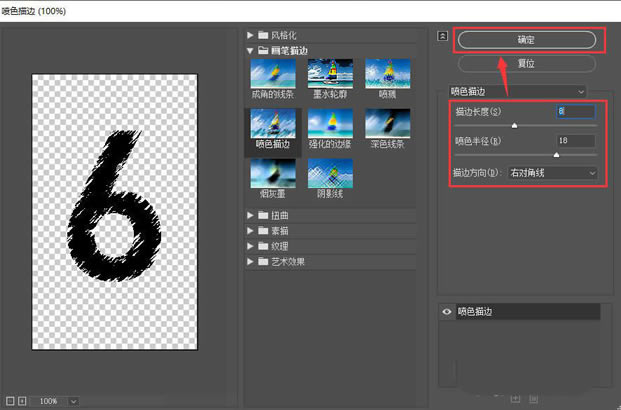This screenshot has height=410, width=621.
Task: Click the zoom out minus button
Action: 10,401
